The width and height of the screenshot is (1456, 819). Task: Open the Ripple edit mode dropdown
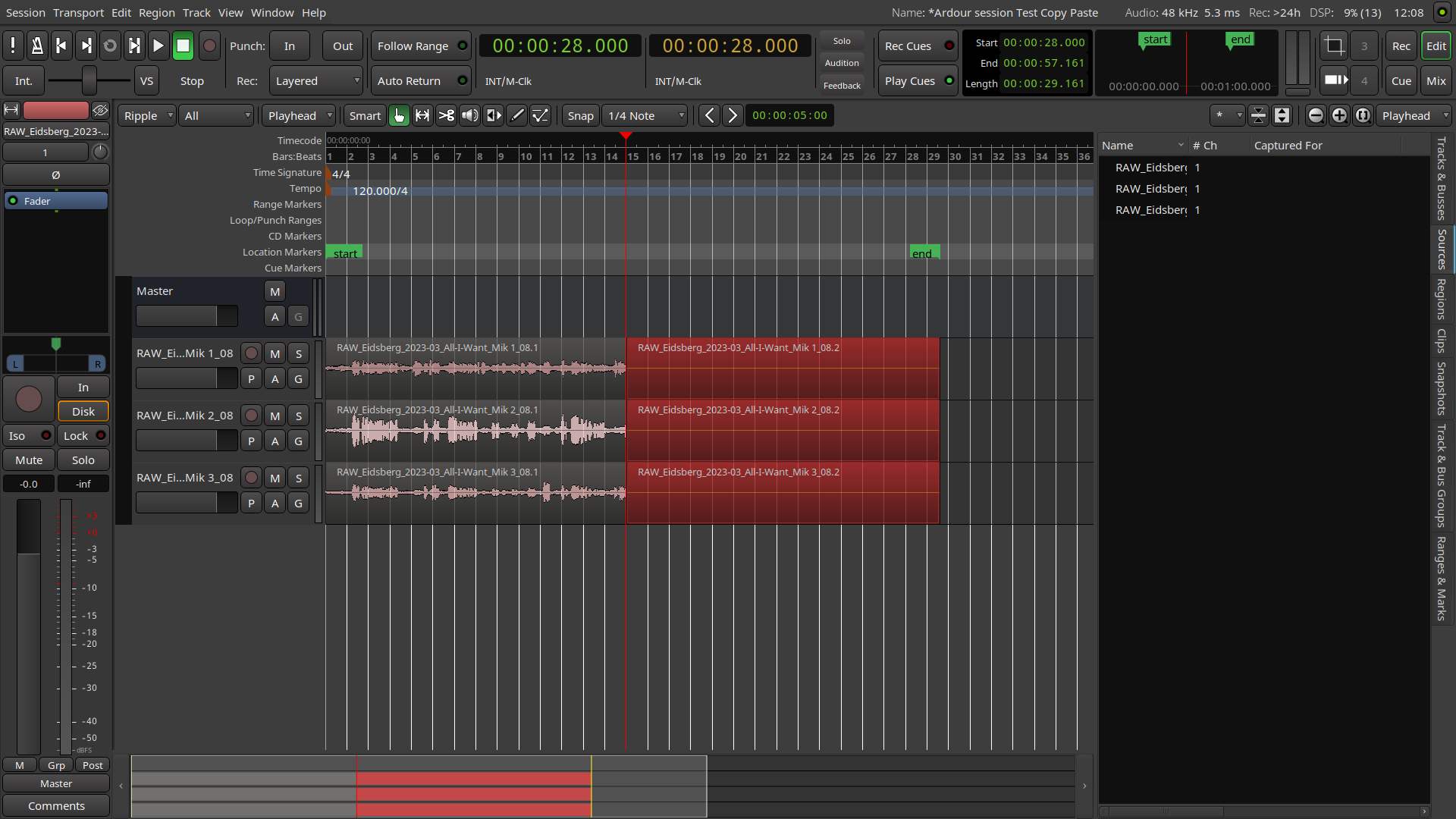tap(148, 116)
